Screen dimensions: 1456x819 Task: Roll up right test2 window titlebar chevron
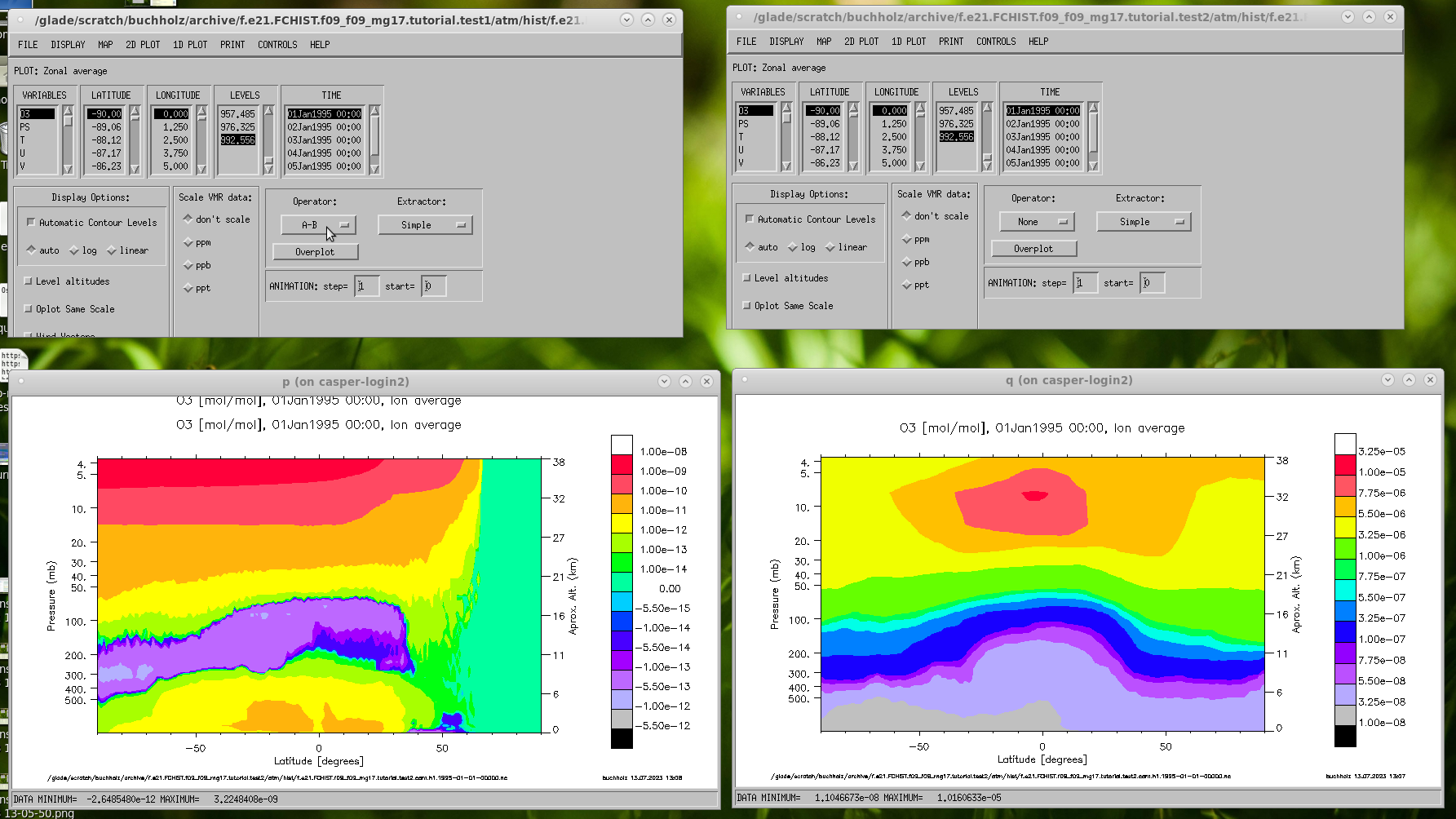(1348, 16)
